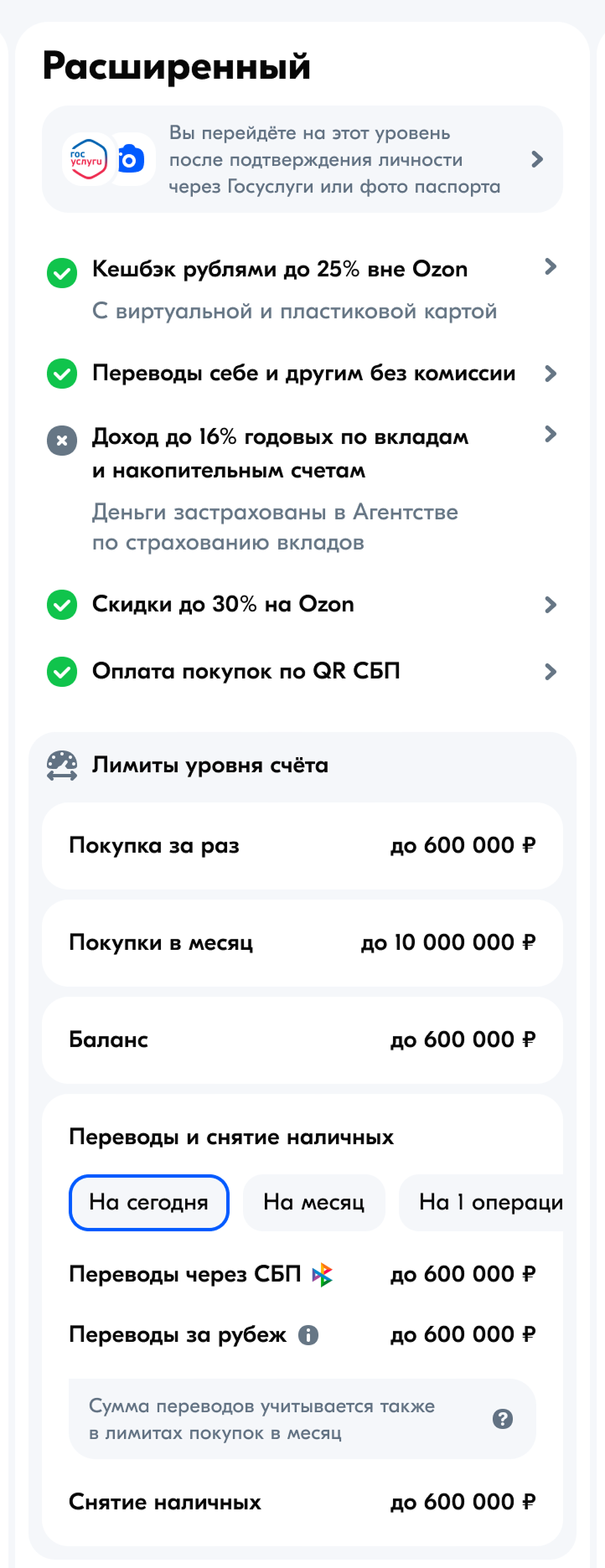Click the Gosuslugi logo icon
This screenshot has width=605, height=1568.
(87, 158)
